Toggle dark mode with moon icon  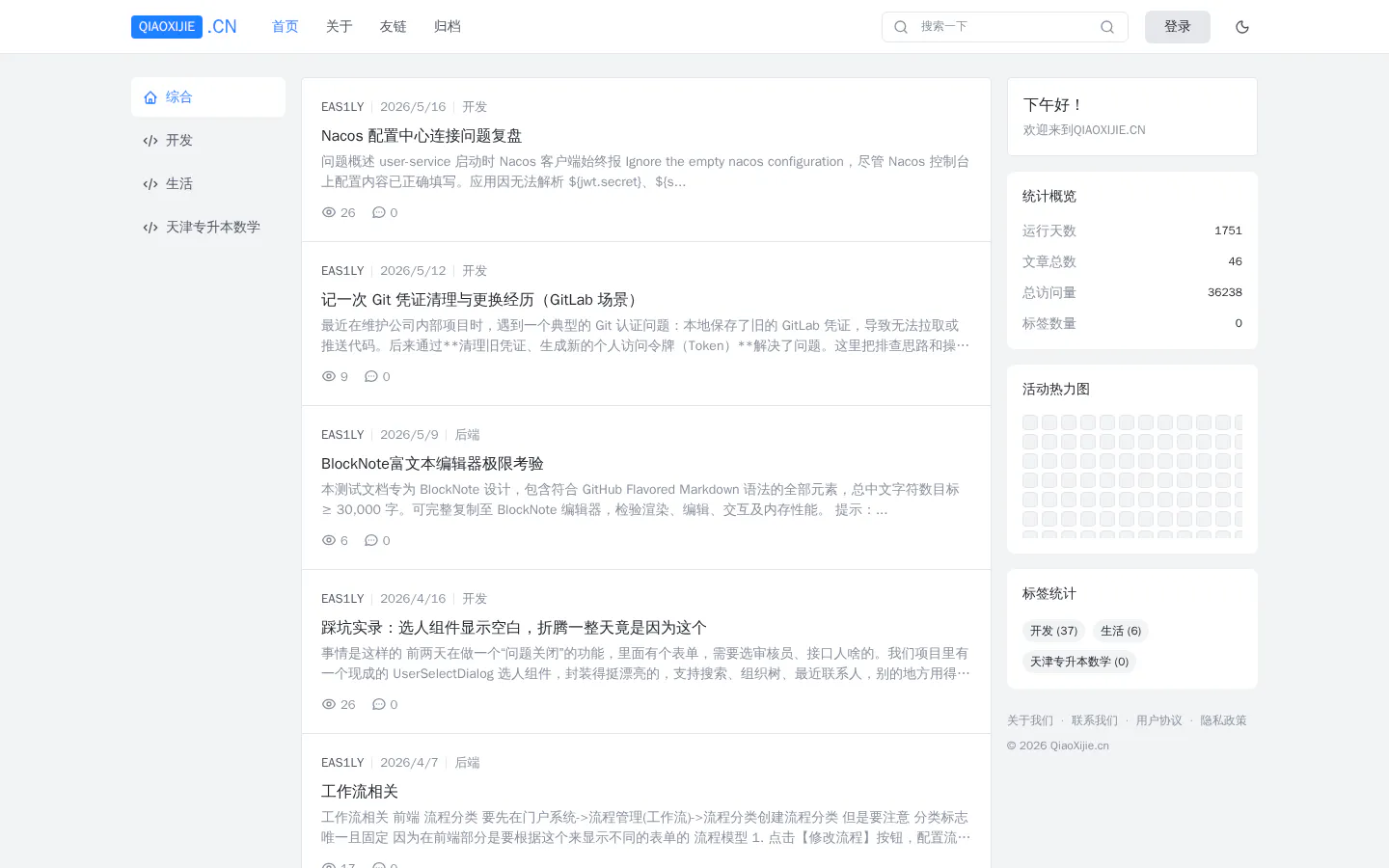click(x=1242, y=27)
